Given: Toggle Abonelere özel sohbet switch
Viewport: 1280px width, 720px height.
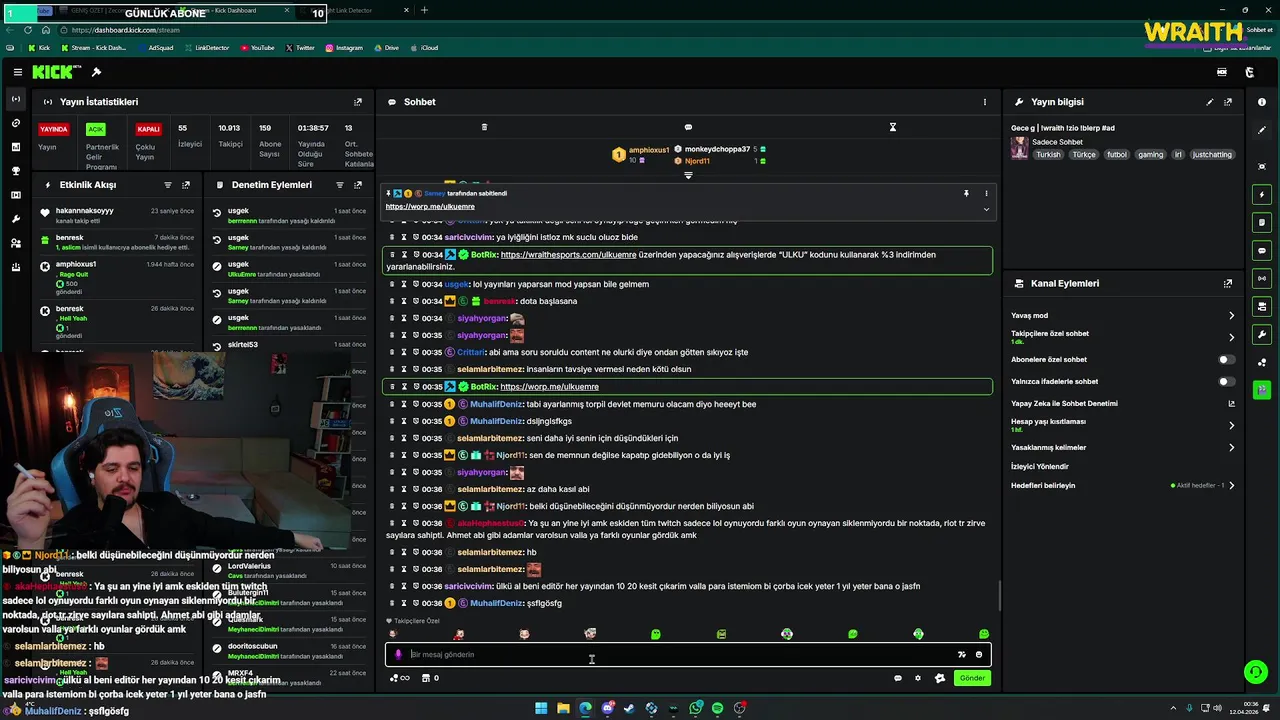Looking at the screenshot, I should pos(1226,359).
